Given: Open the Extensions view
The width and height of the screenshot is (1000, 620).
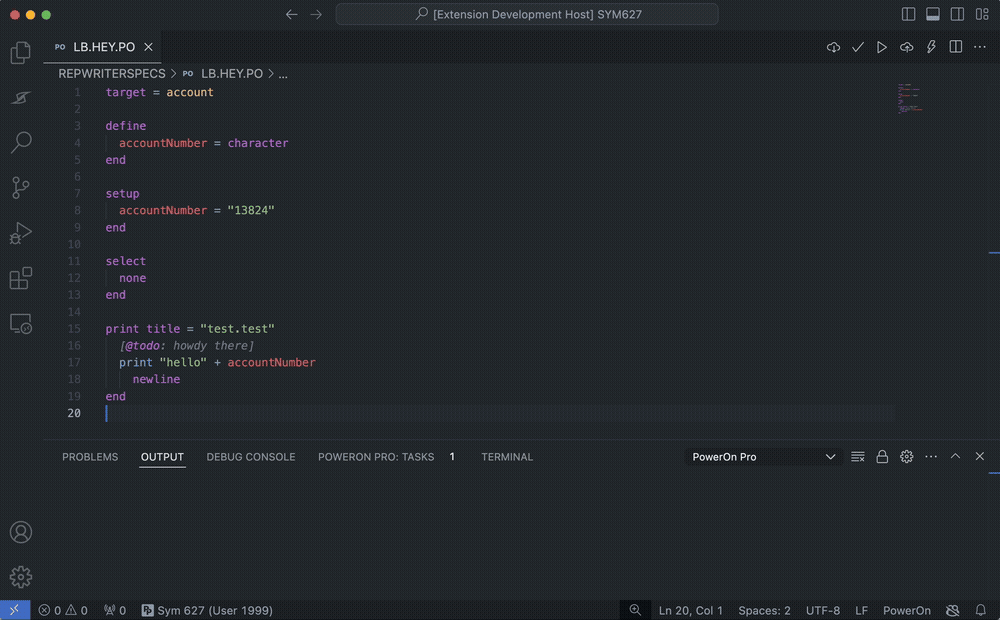Looking at the screenshot, I should pos(21,279).
